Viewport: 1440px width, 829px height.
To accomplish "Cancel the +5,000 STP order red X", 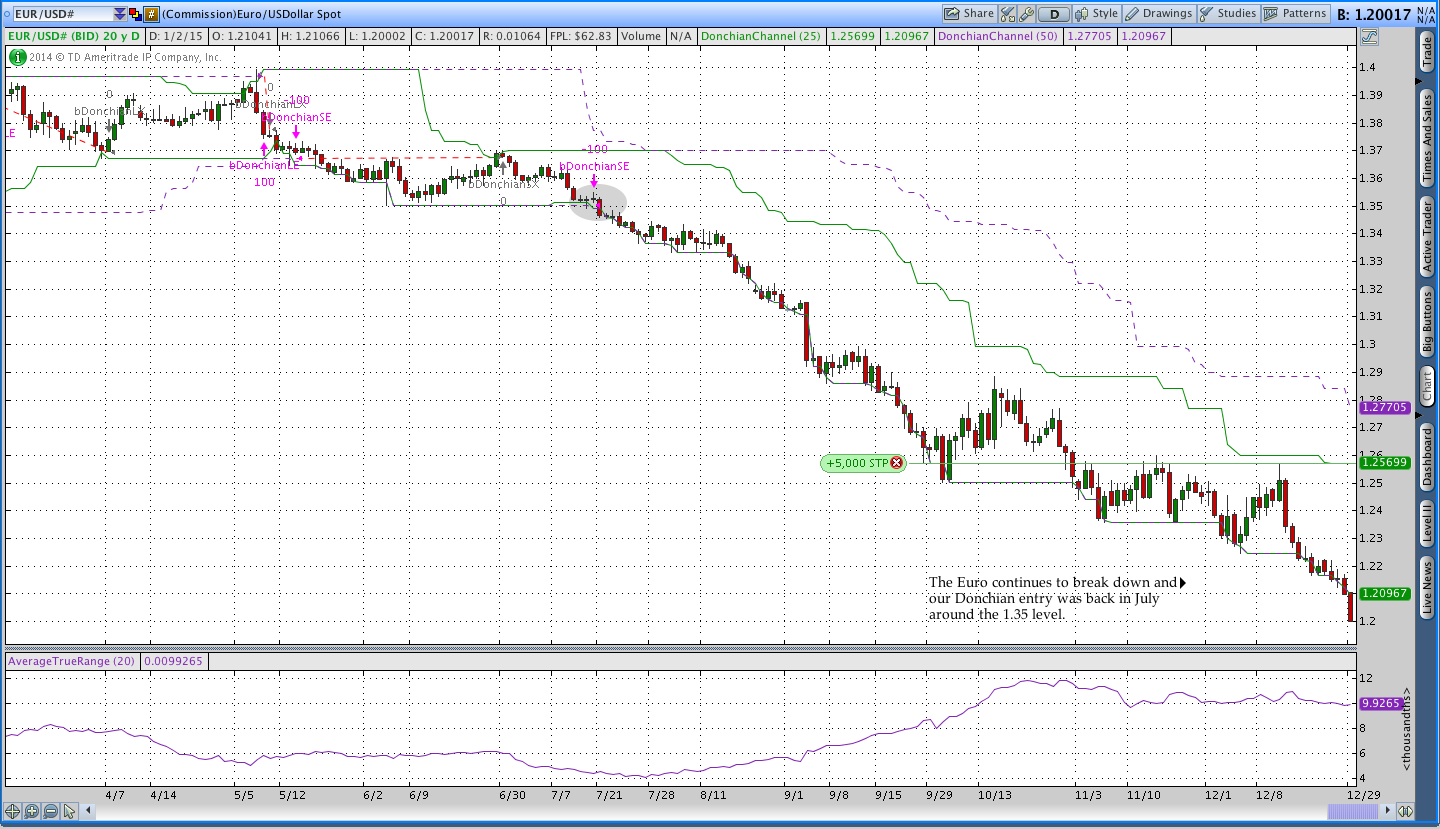I will tap(896, 463).
